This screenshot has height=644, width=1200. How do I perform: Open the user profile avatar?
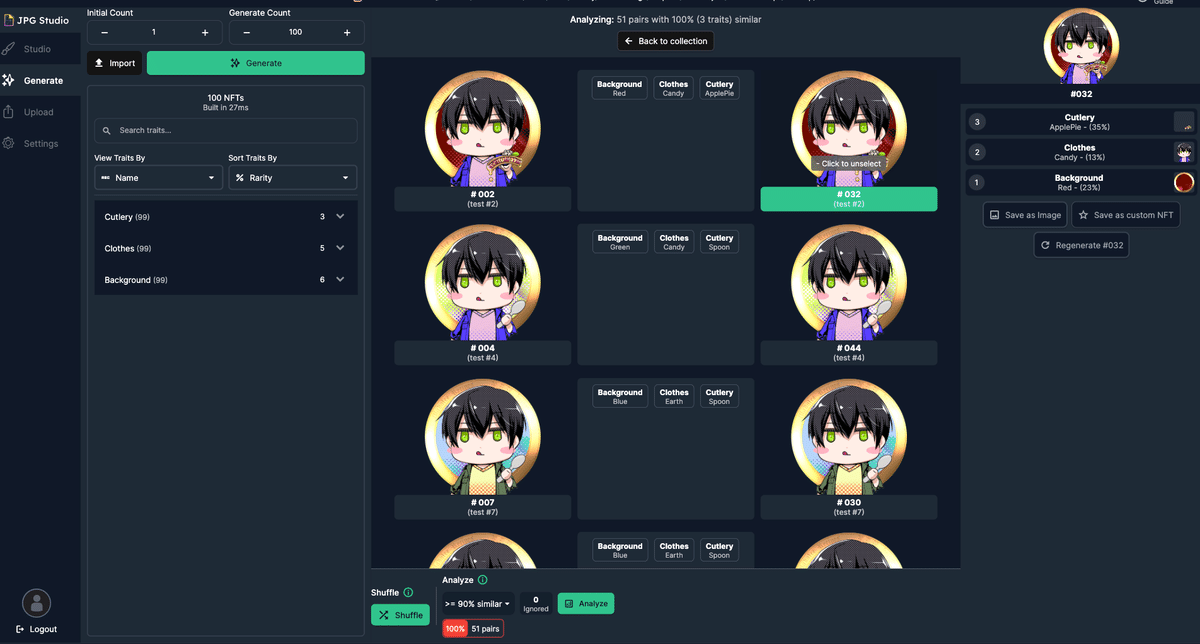coord(37,603)
